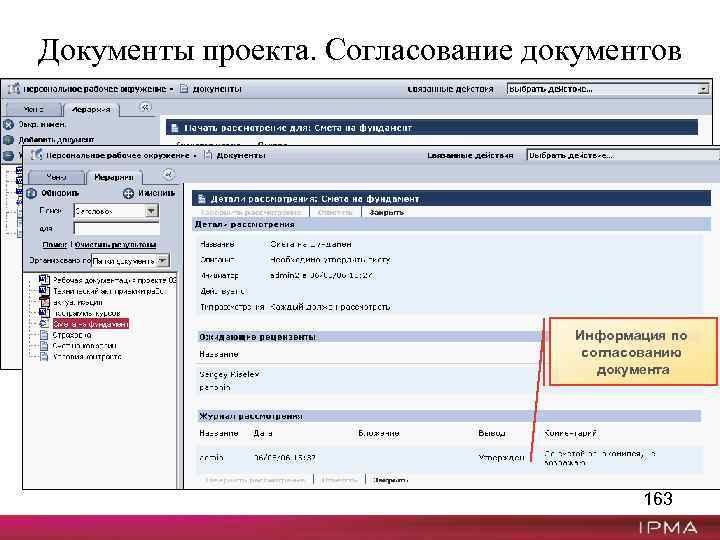This screenshot has height=540, width=720.
Task: Click Word icon of fourth tree document
Action: (44, 313)
